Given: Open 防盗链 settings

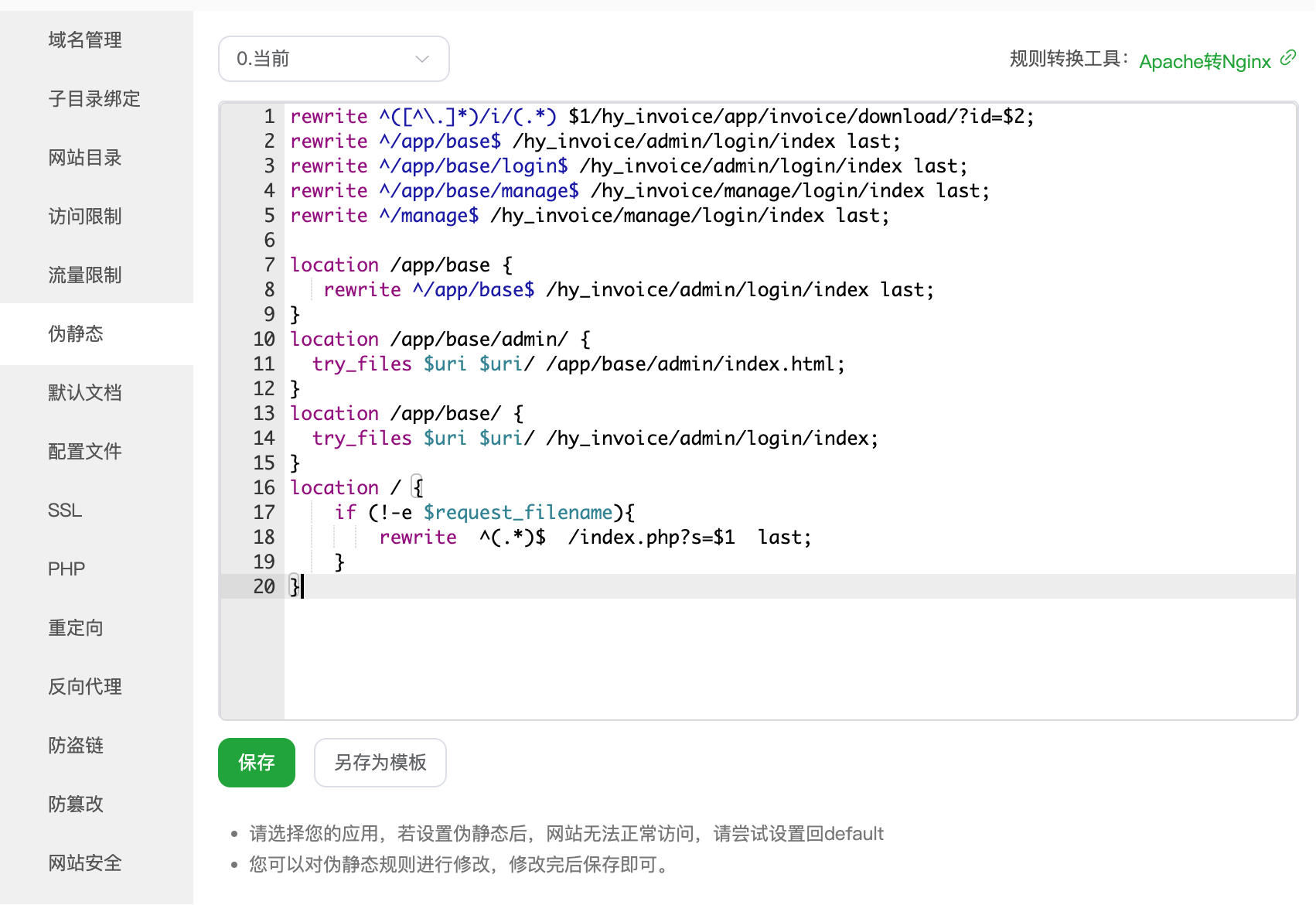Looking at the screenshot, I should tap(76, 746).
